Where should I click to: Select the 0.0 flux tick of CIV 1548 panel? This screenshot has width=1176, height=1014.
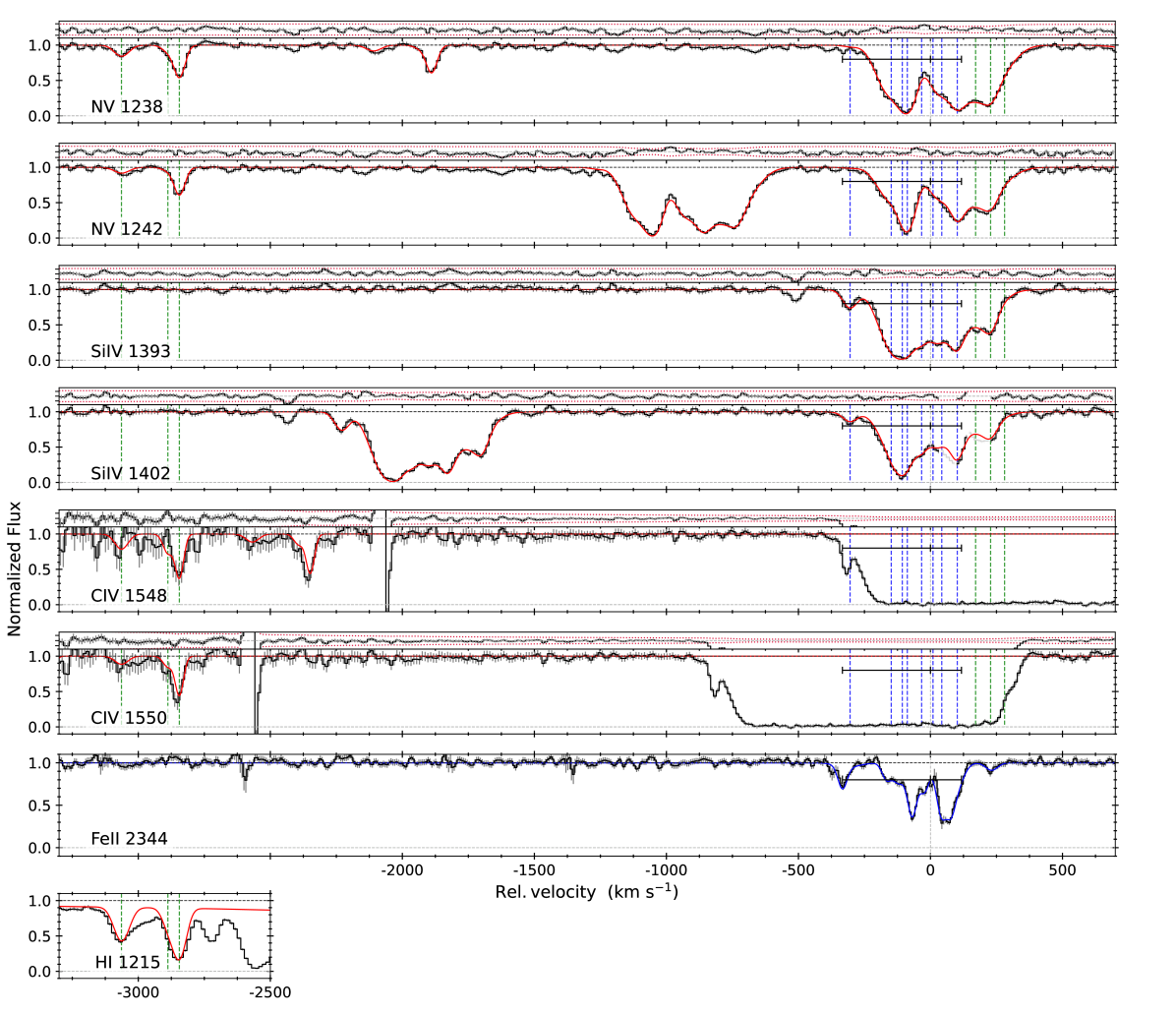coord(39,605)
